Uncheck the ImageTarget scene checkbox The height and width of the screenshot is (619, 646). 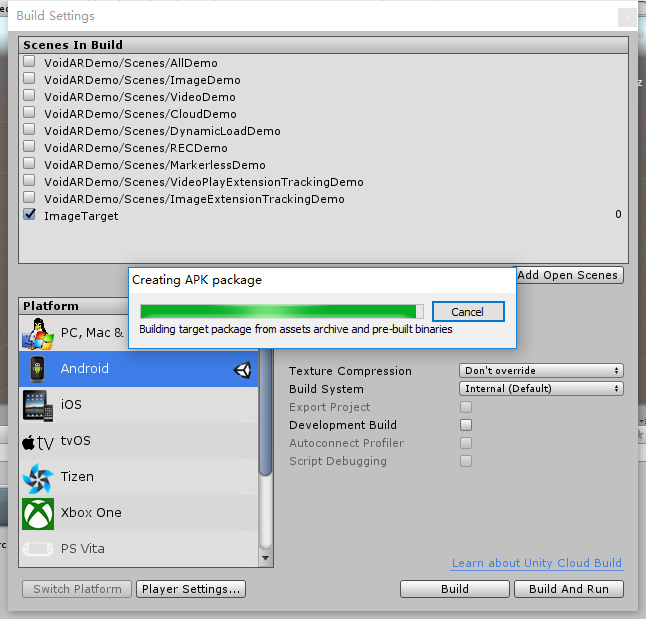pyautogui.click(x=29, y=214)
